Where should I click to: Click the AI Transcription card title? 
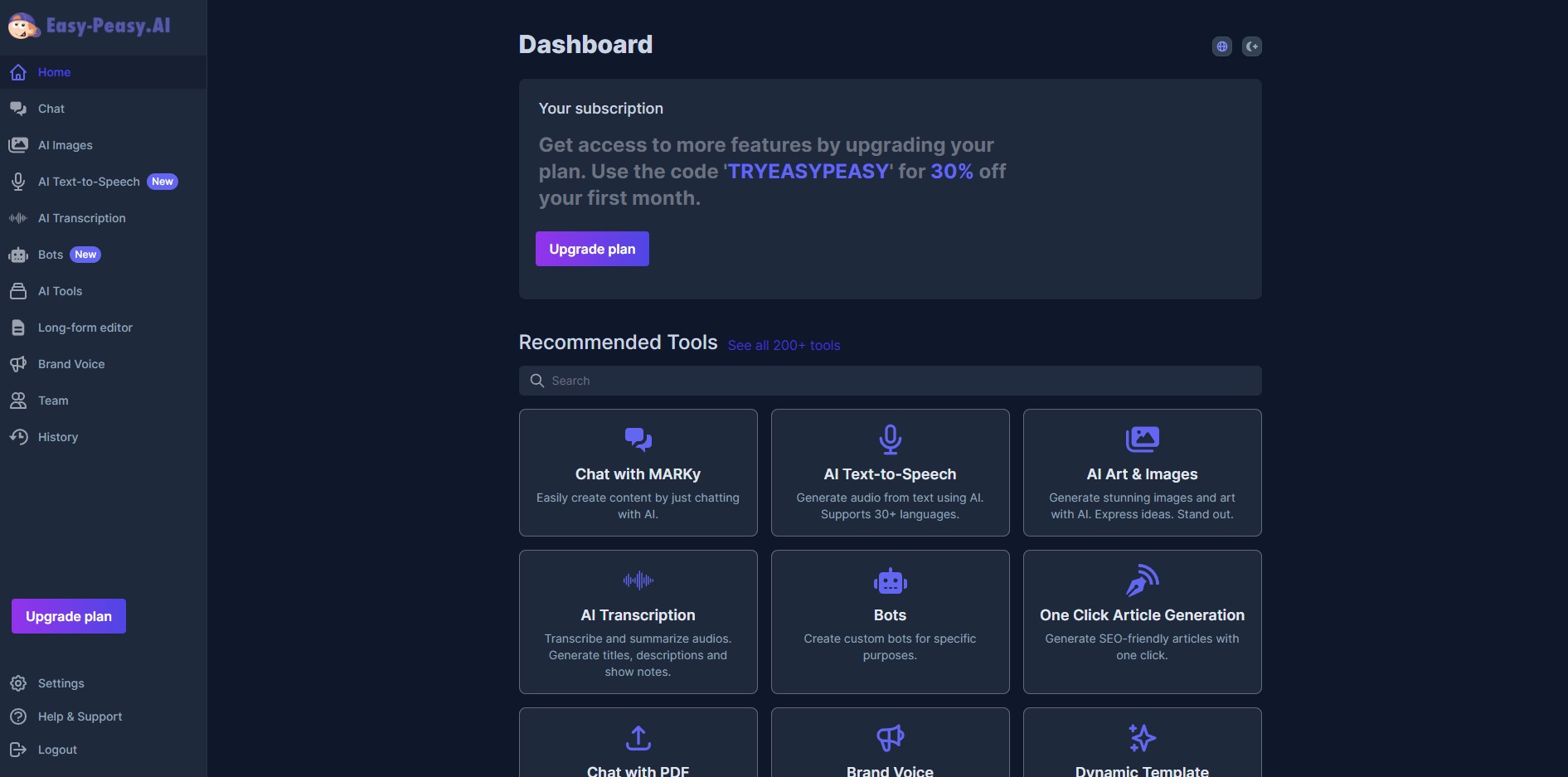point(638,615)
